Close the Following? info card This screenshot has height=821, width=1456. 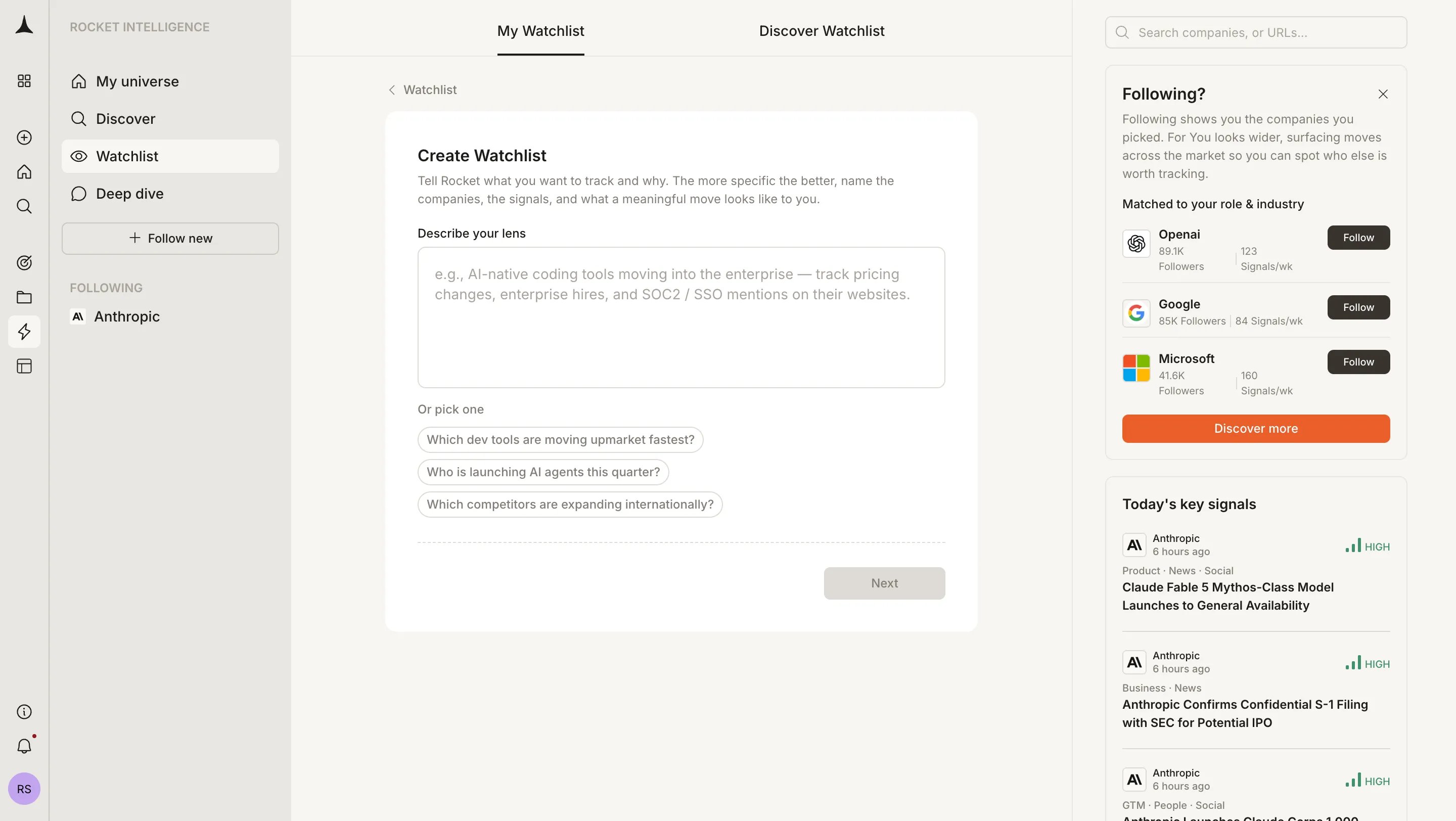1383,95
